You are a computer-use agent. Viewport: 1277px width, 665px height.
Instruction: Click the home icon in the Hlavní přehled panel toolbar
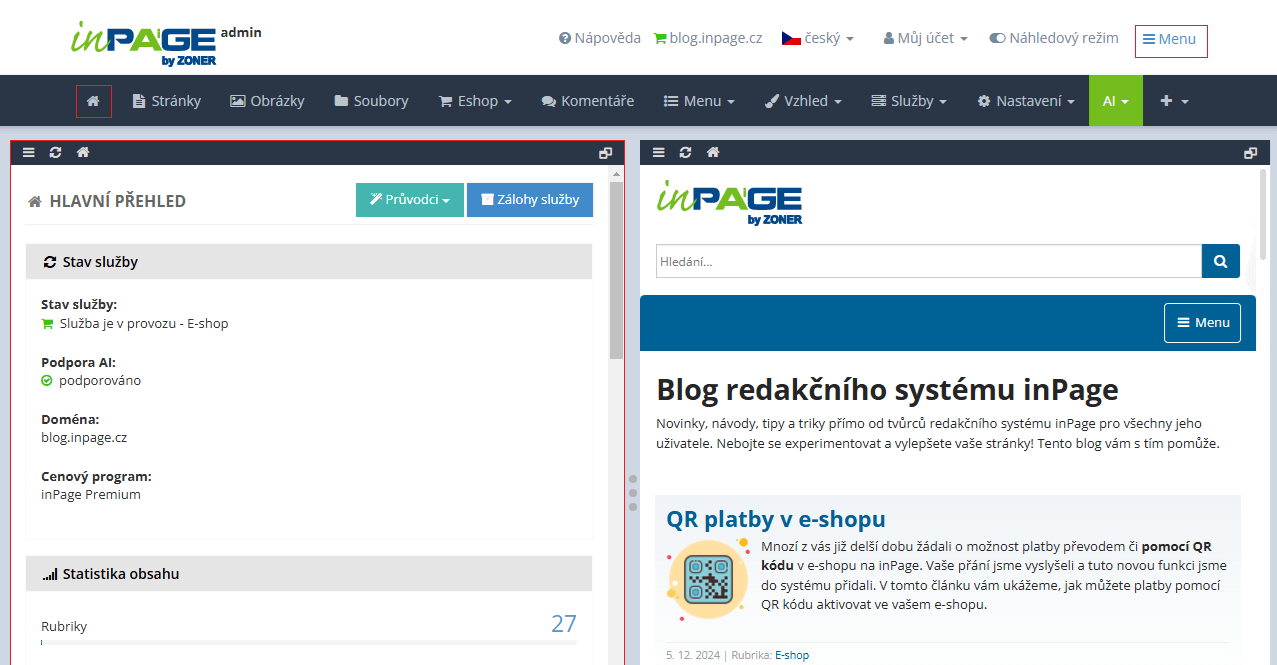(x=83, y=153)
